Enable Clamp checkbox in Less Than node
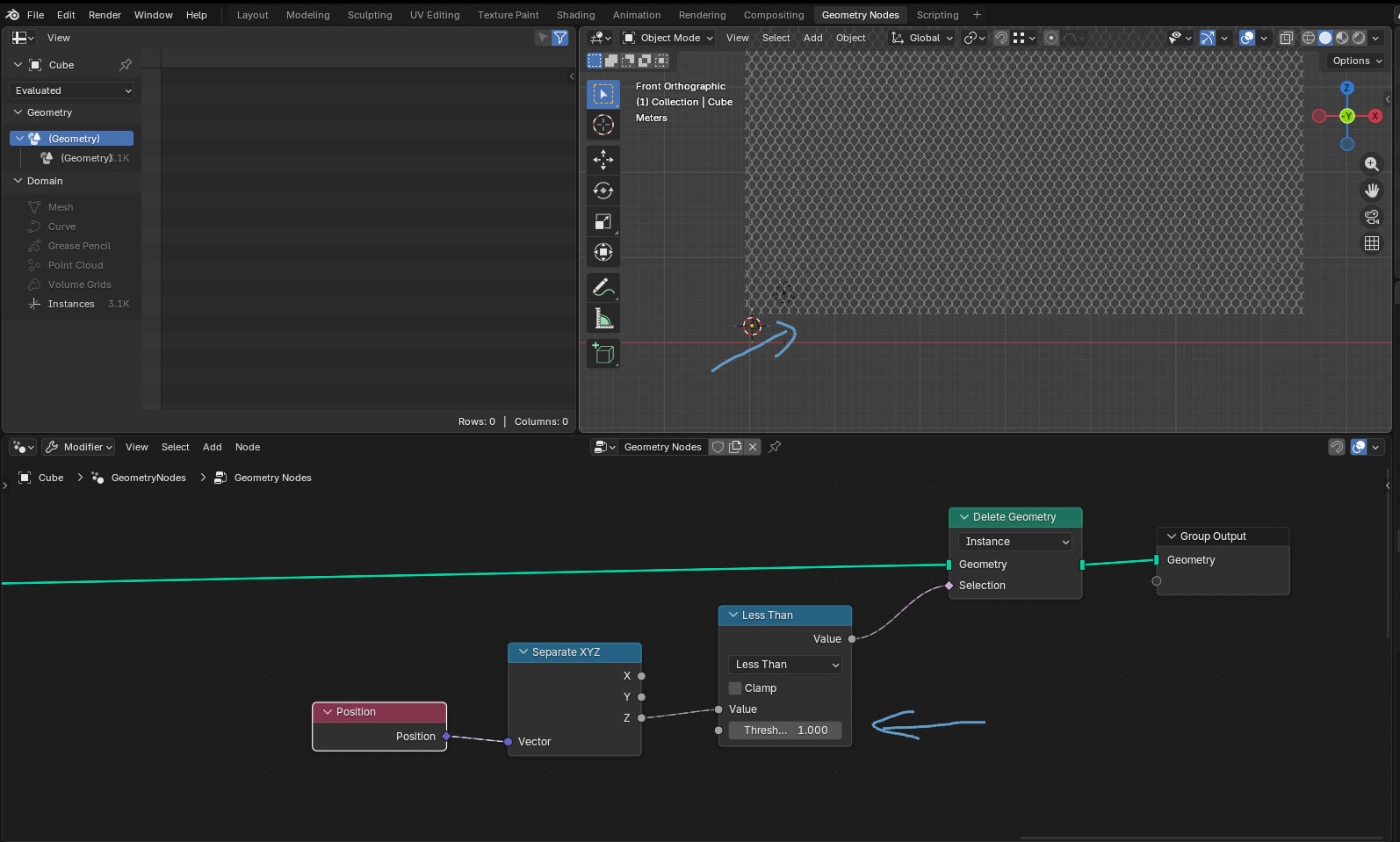1400x842 pixels. tap(735, 688)
